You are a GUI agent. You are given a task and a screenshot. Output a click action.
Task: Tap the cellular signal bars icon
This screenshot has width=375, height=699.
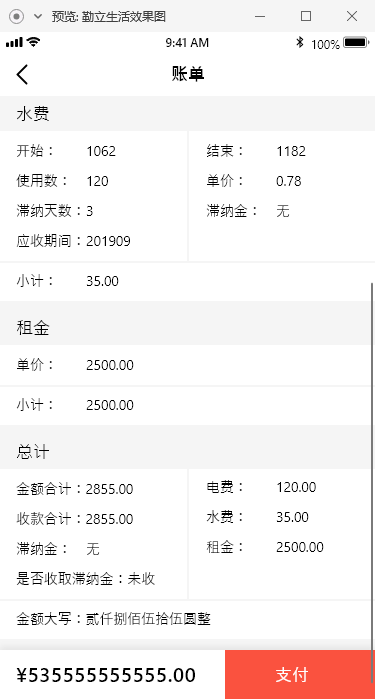pos(14,43)
